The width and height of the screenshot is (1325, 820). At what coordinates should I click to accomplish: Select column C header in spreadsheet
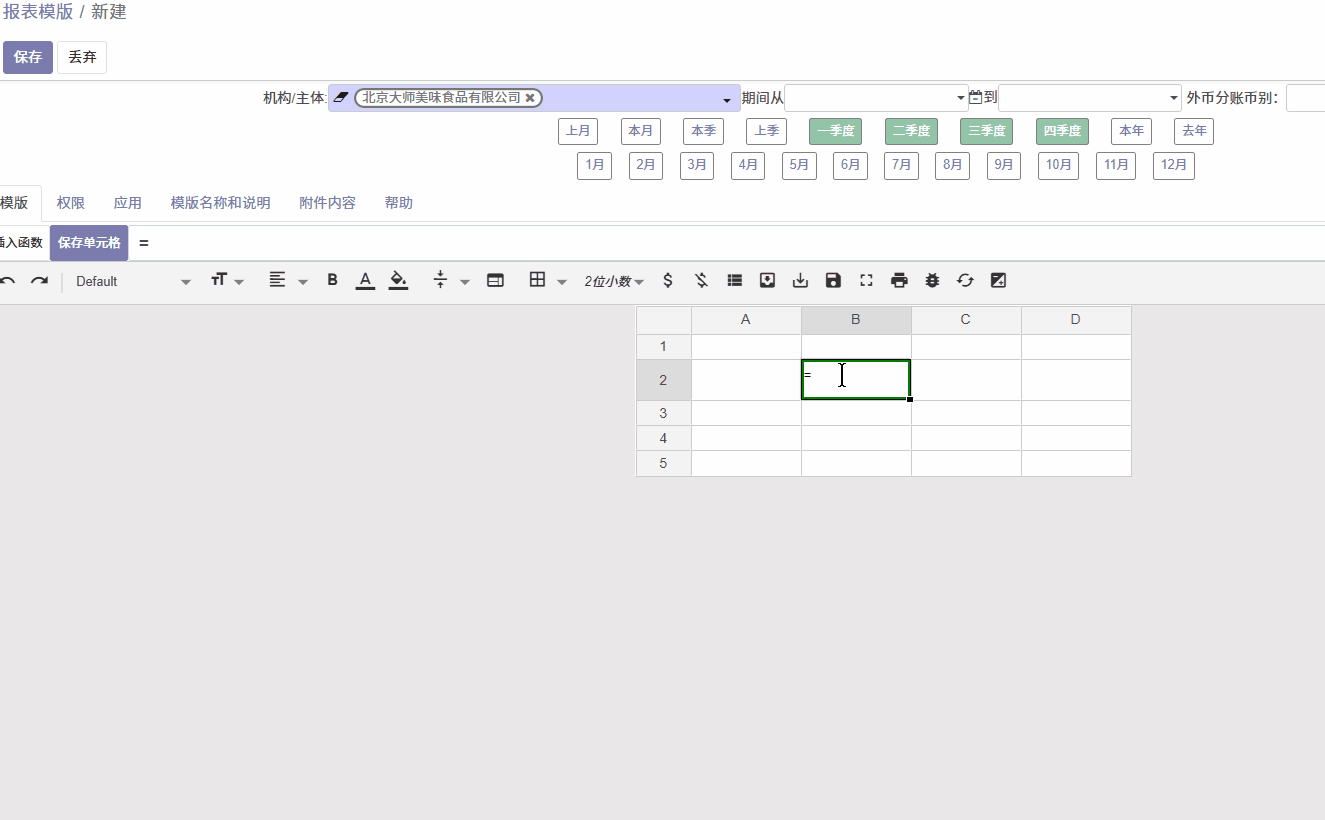click(965, 320)
